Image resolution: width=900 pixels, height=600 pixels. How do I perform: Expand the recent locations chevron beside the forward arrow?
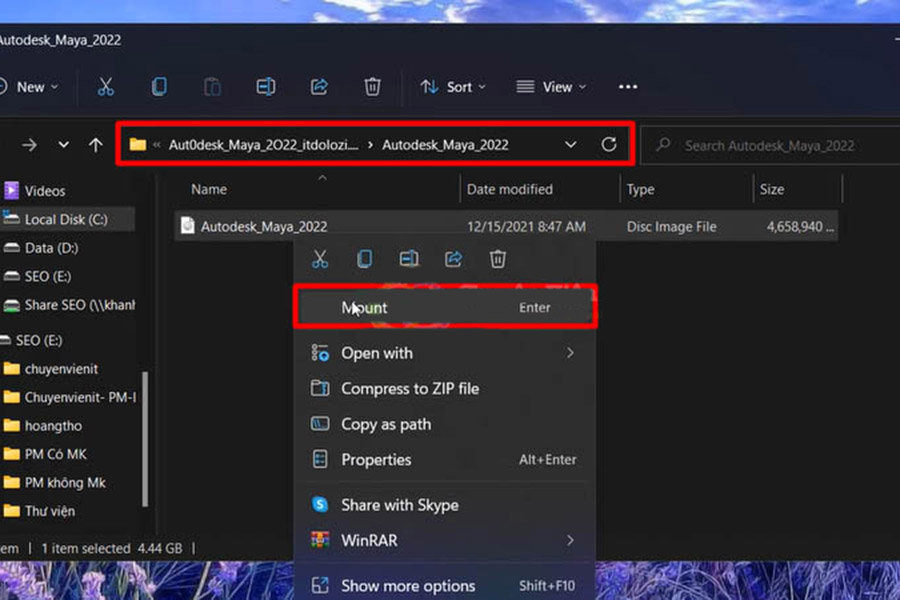[x=64, y=145]
